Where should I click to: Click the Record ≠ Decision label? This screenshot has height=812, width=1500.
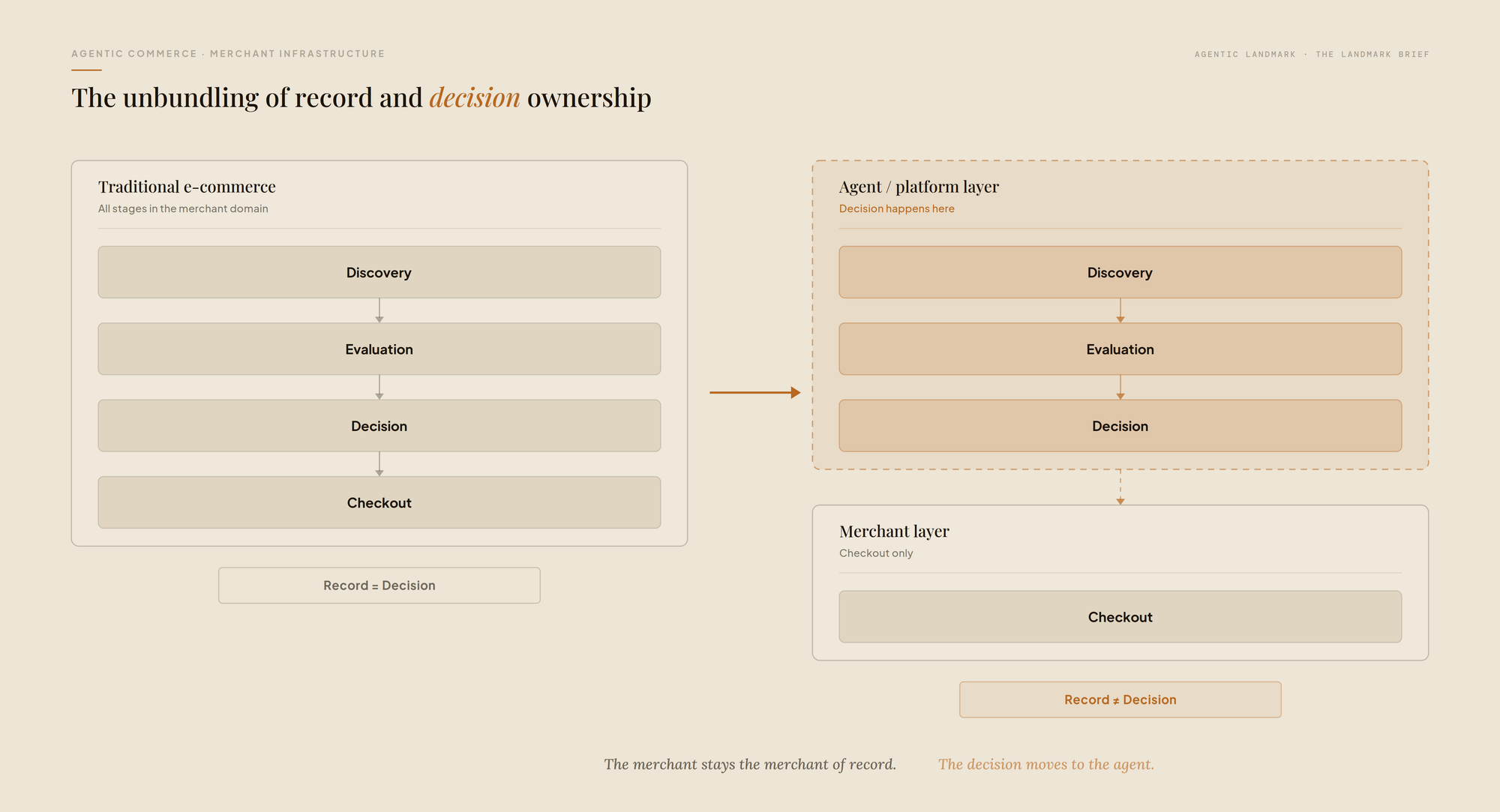(x=1120, y=700)
